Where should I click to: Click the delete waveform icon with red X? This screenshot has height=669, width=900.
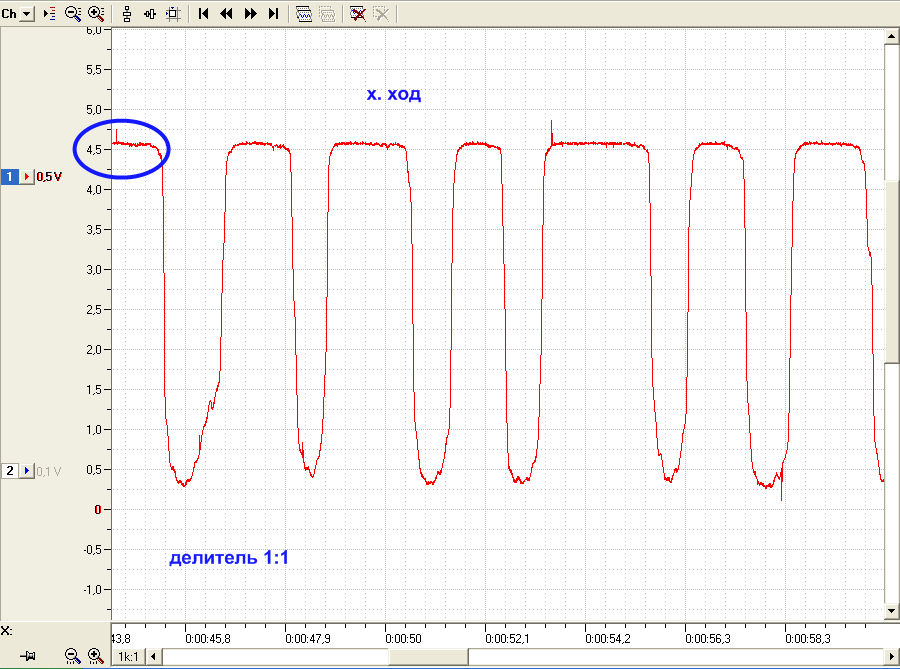(x=358, y=14)
